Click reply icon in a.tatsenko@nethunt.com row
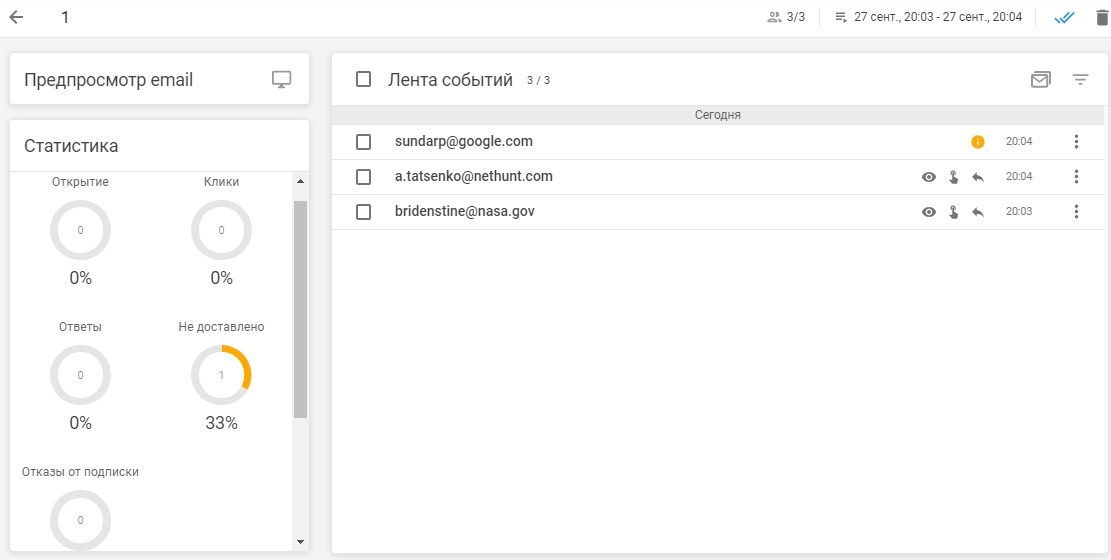The width and height of the screenshot is (1111, 560). click(x=978, y=177)
